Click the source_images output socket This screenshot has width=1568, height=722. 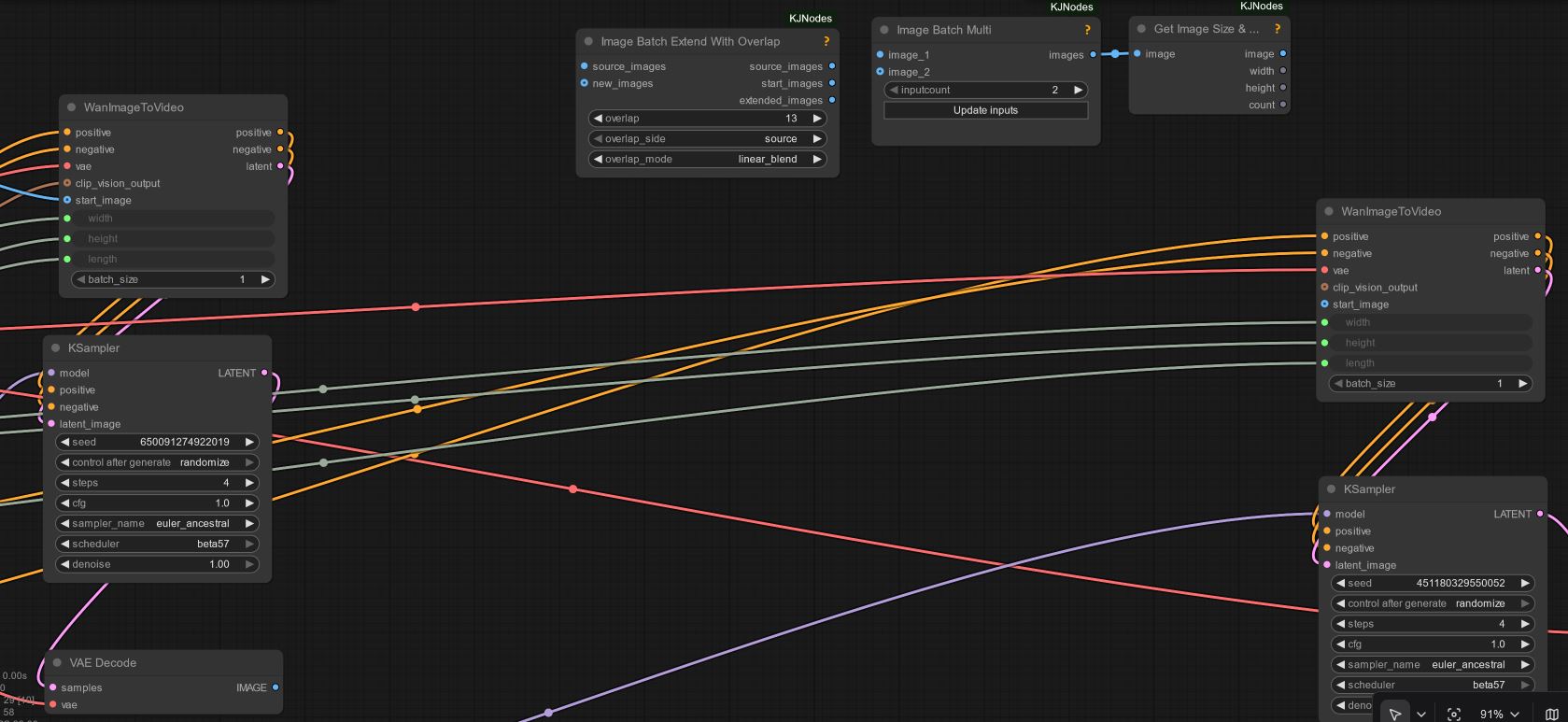[832, 66]
